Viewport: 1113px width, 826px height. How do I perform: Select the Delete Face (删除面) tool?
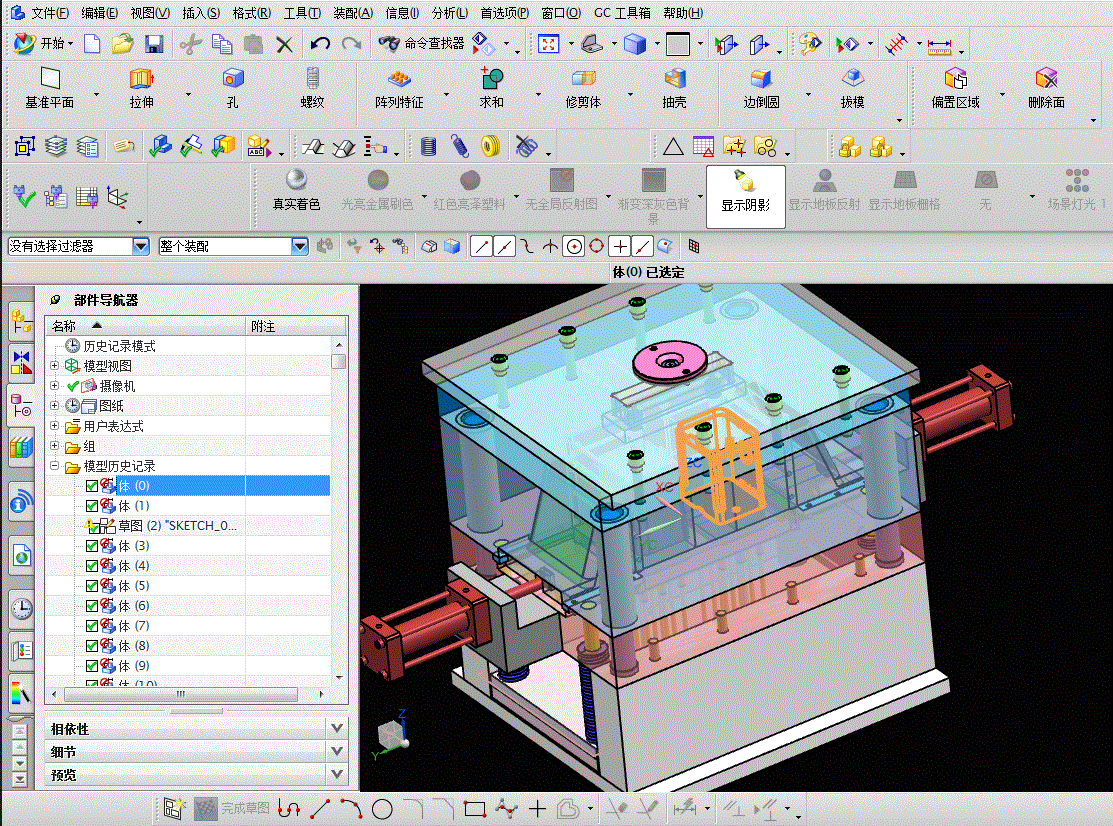[x=1046, y=88]
